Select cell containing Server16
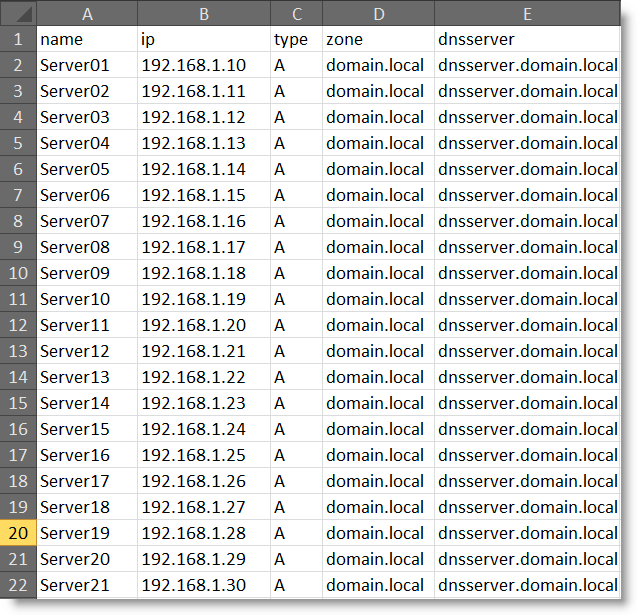 pos(87,455)
